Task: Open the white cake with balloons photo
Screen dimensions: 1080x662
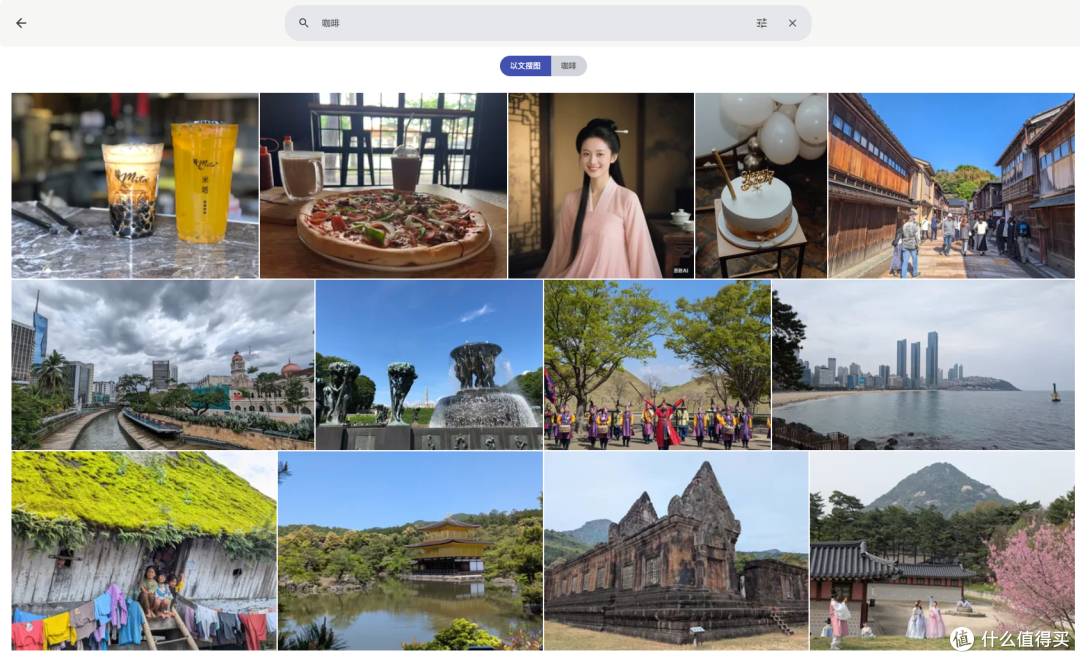Action: click(x=760, y=185)
